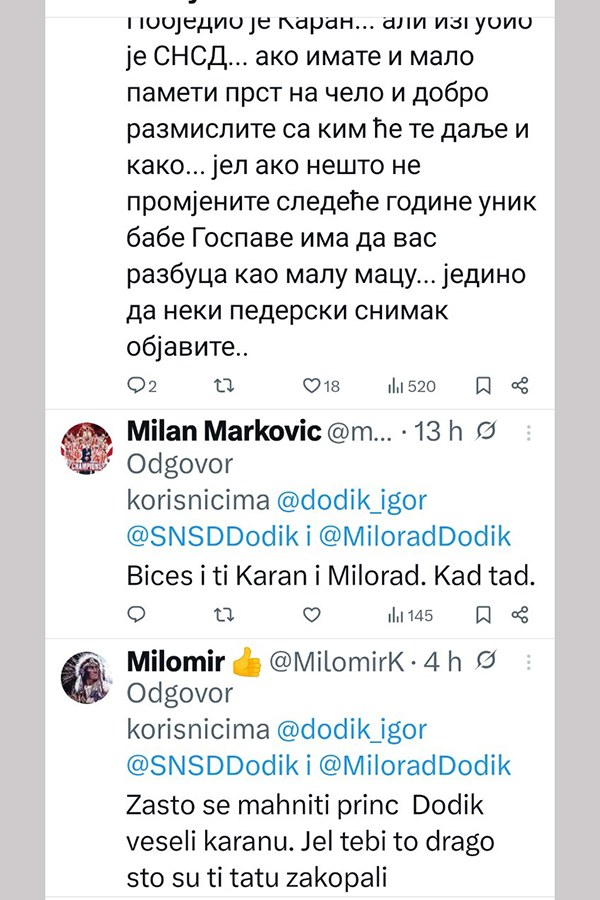
Task: Open the Milan Markovic display name
Action: [224, 433]
